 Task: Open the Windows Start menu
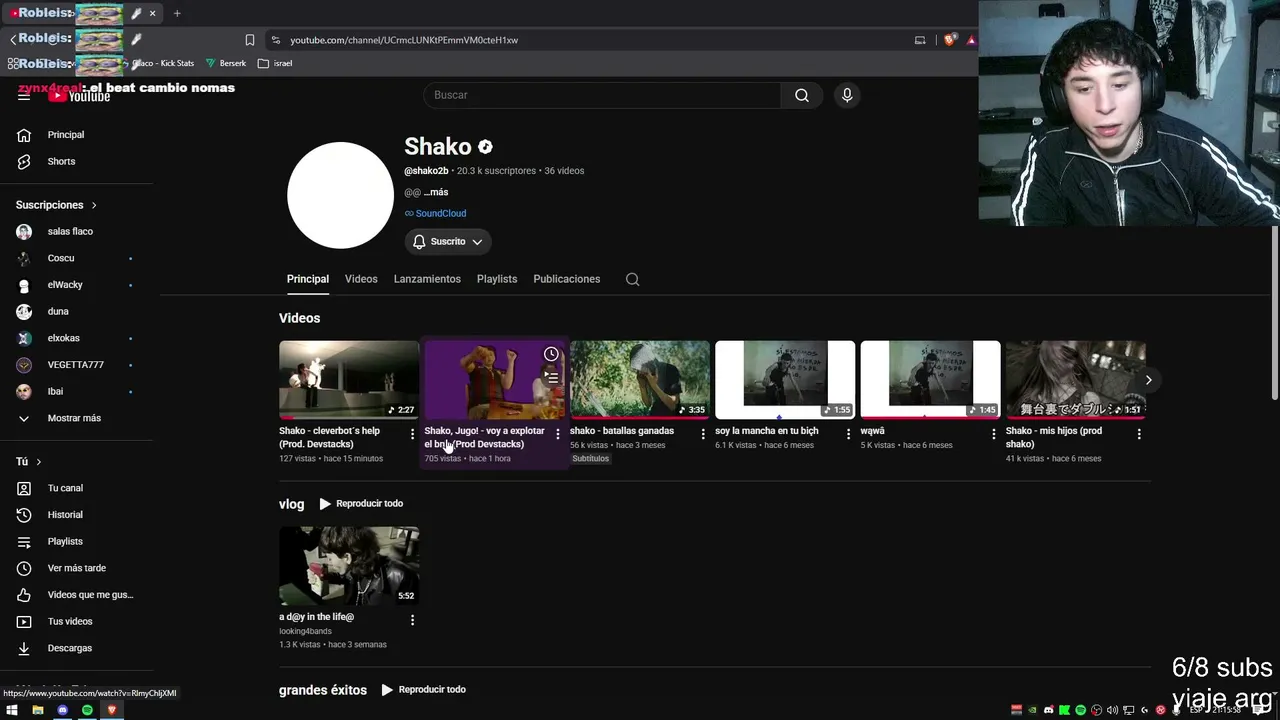(x=12, y=710)
